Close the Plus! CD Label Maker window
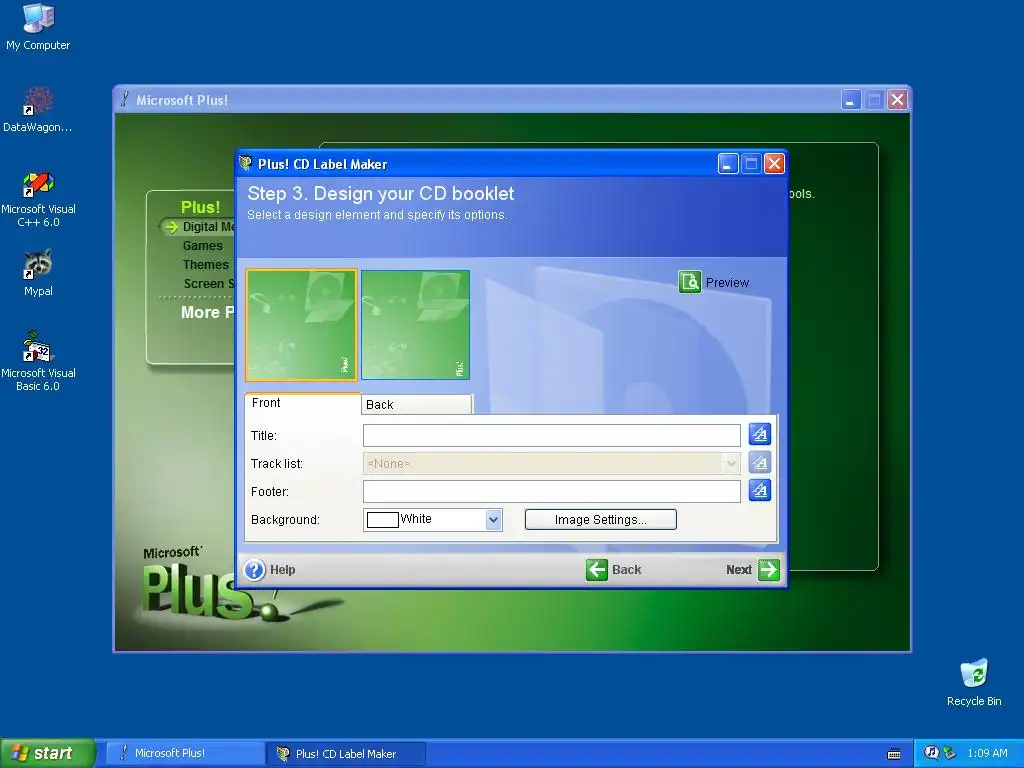 click(x=774, y=163)
